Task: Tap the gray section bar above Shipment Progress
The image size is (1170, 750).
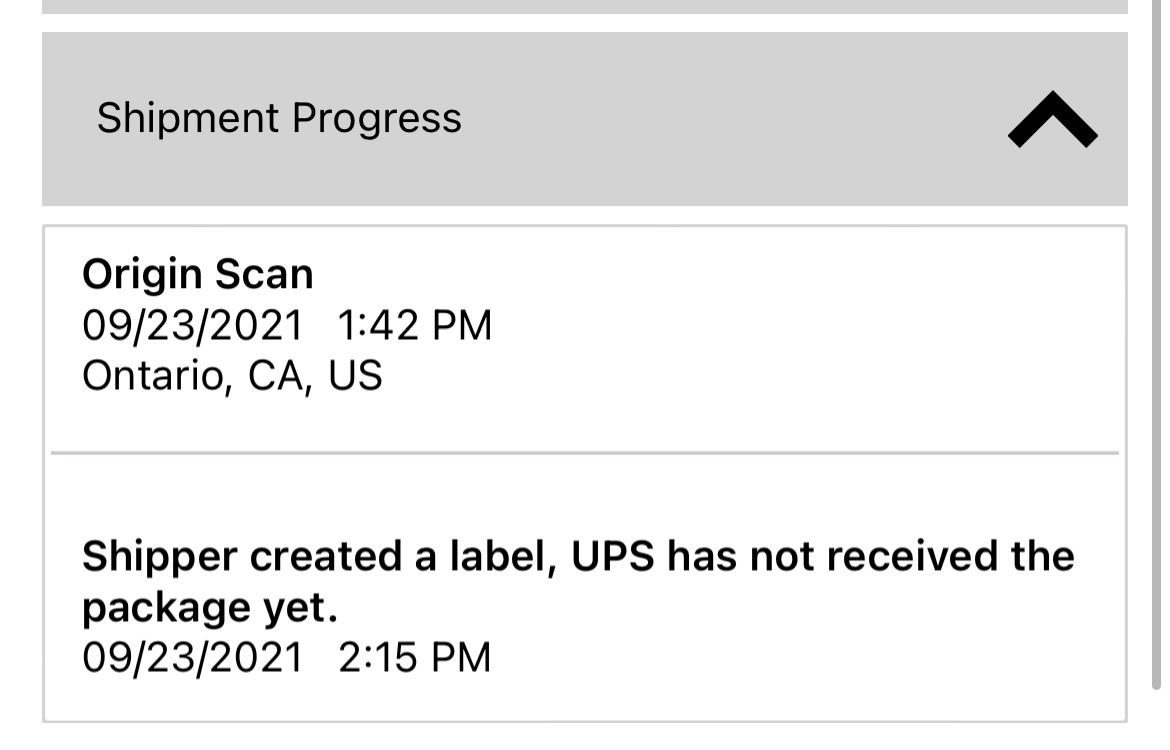Action: coord(585,6)
